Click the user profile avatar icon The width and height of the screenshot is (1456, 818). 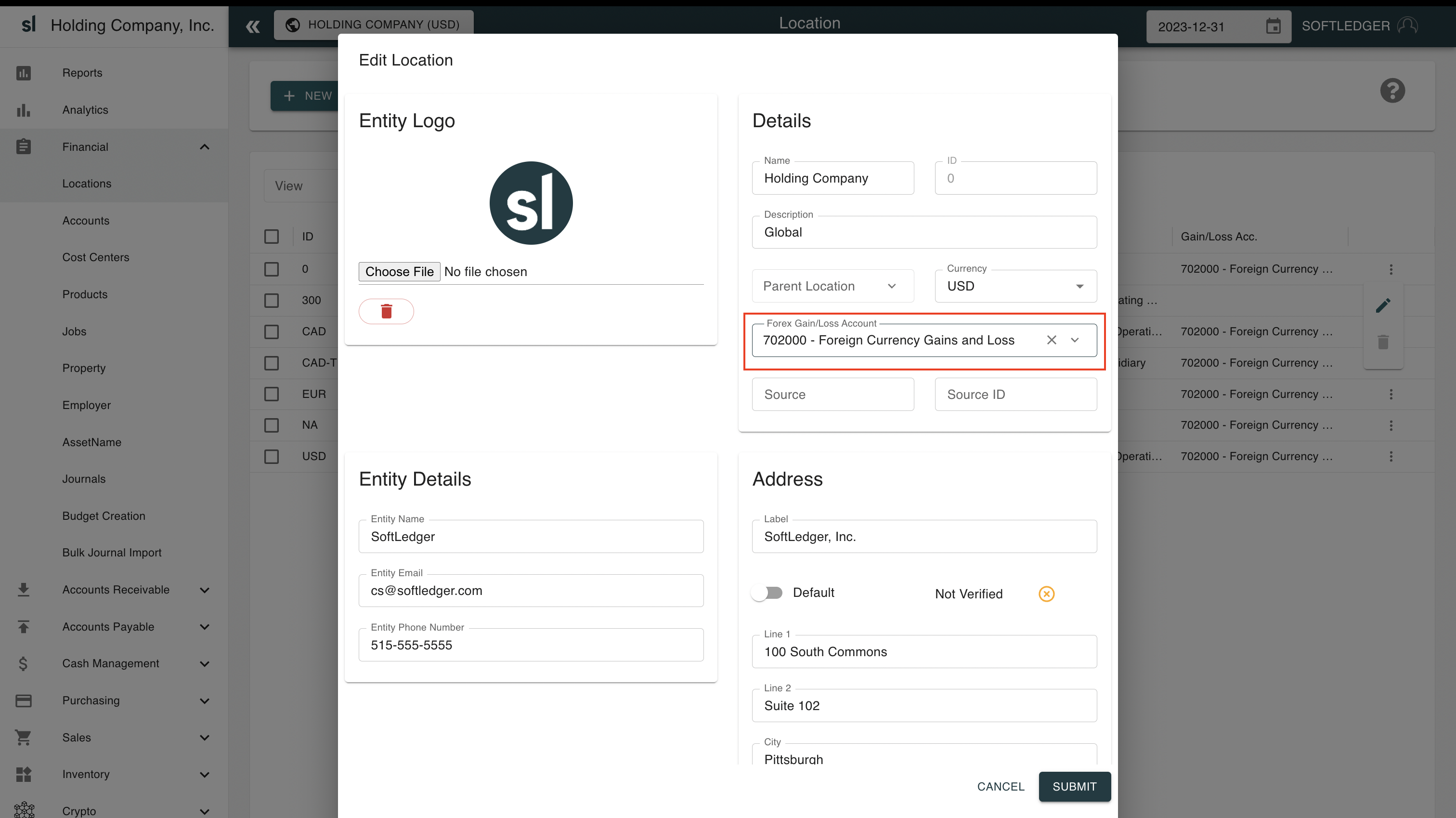[x=1407, y=26]
